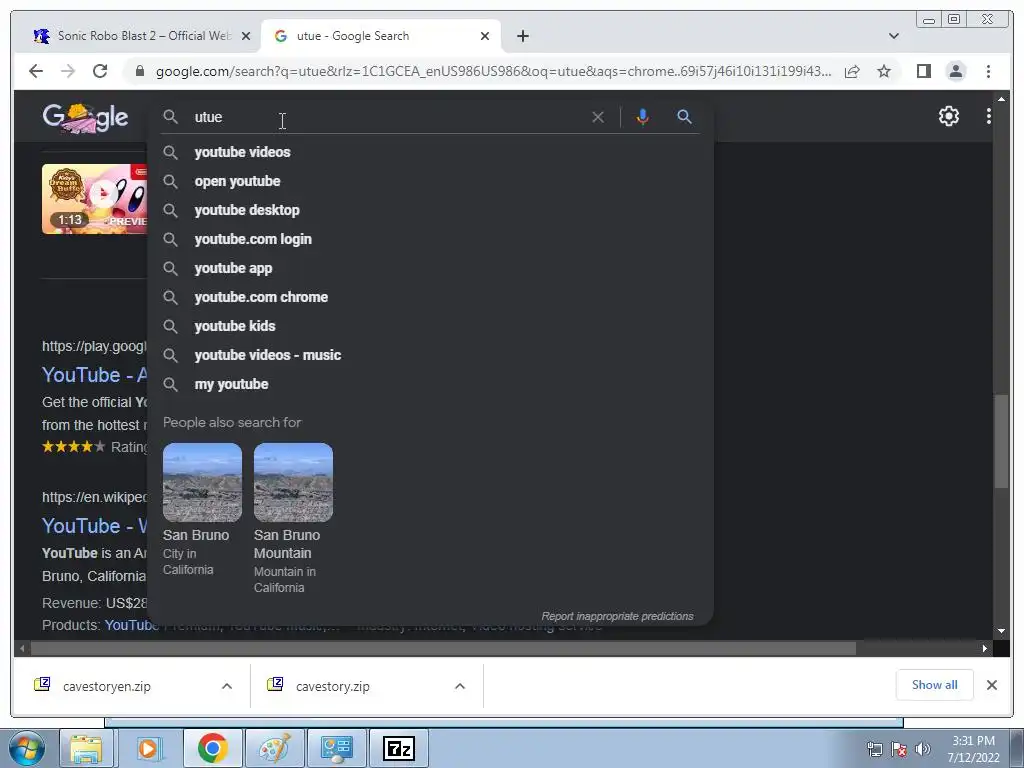This screenshot has height=768, width=1024.
Task: Open a new tab
Action: click(522, 36)
